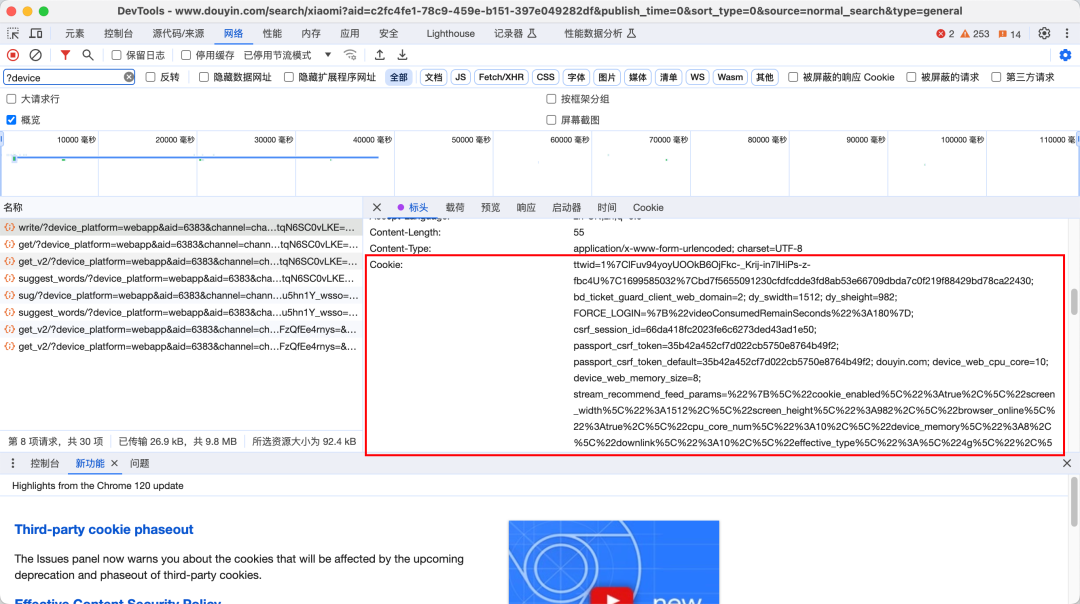Viewport: 1080px width, 604px height.
Task: Toggle 反转 filter checkbox
Action: coord(150,77)
